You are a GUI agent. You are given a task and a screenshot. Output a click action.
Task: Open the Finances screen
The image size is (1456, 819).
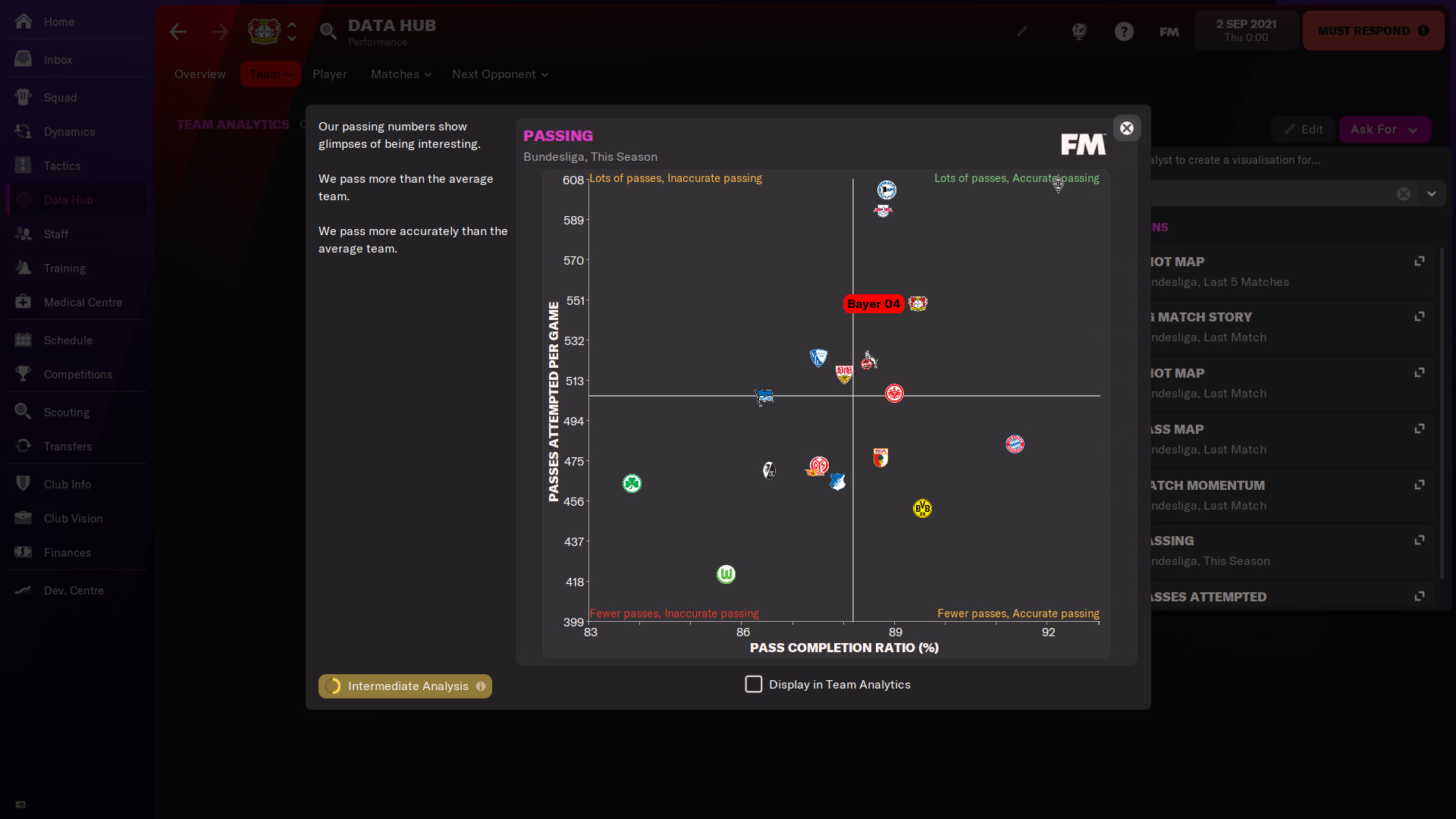pos(67,552)
